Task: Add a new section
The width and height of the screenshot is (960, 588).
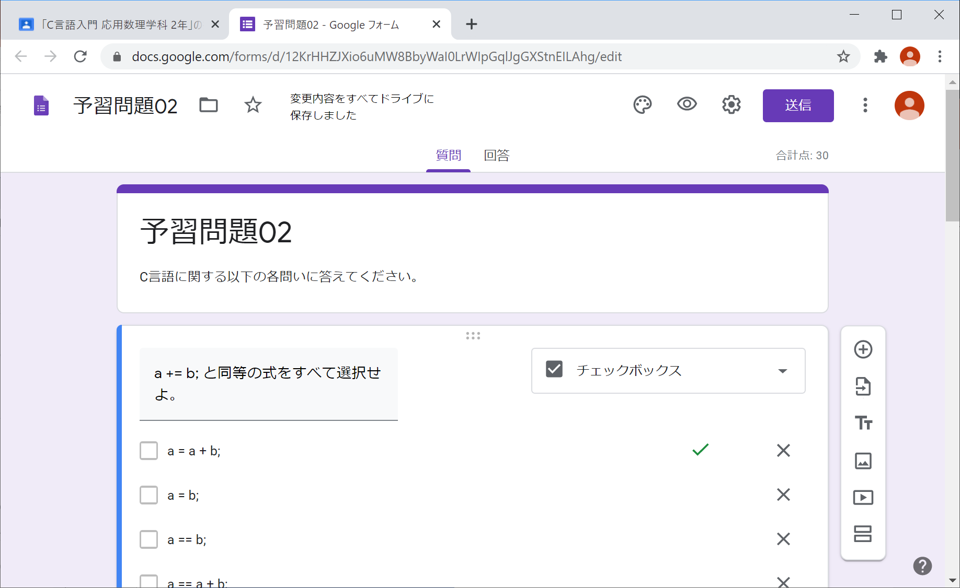Action: click(x=863, y=534)
